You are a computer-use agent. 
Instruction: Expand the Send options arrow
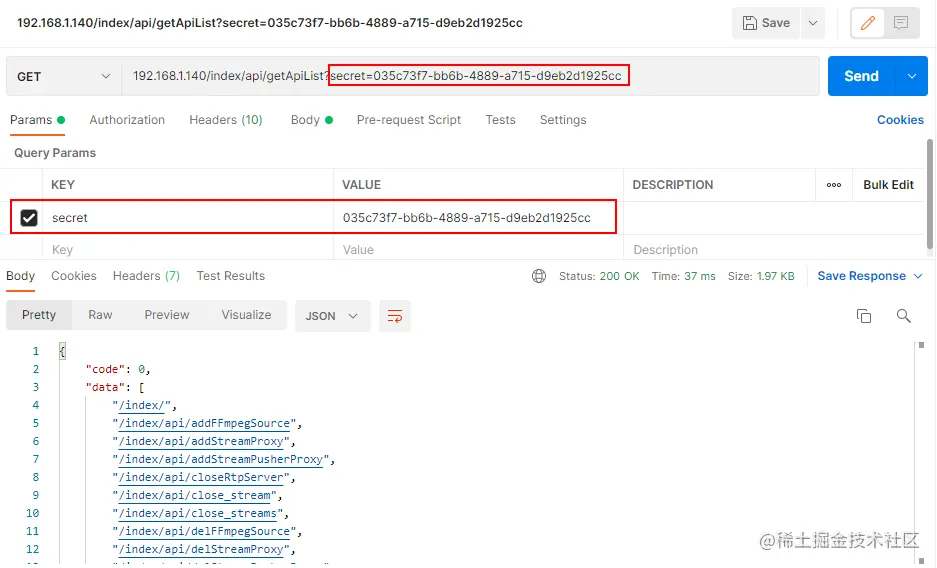click(912, 76)
